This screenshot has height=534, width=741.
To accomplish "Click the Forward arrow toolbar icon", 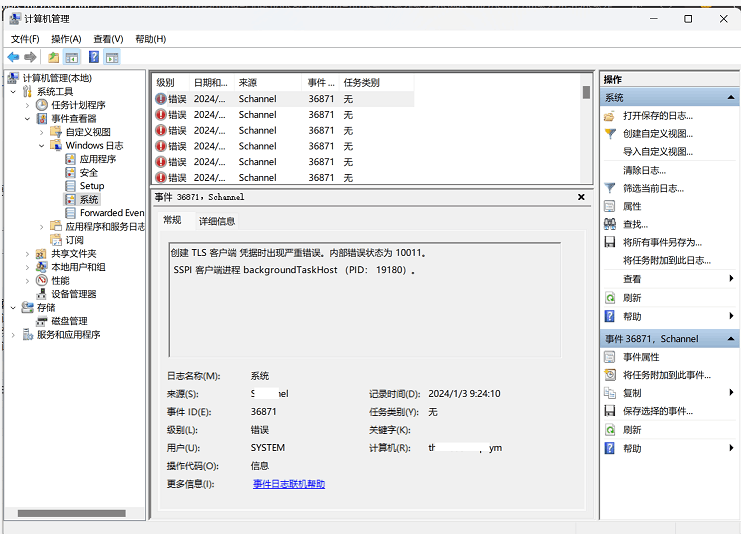I will point(30,57).
